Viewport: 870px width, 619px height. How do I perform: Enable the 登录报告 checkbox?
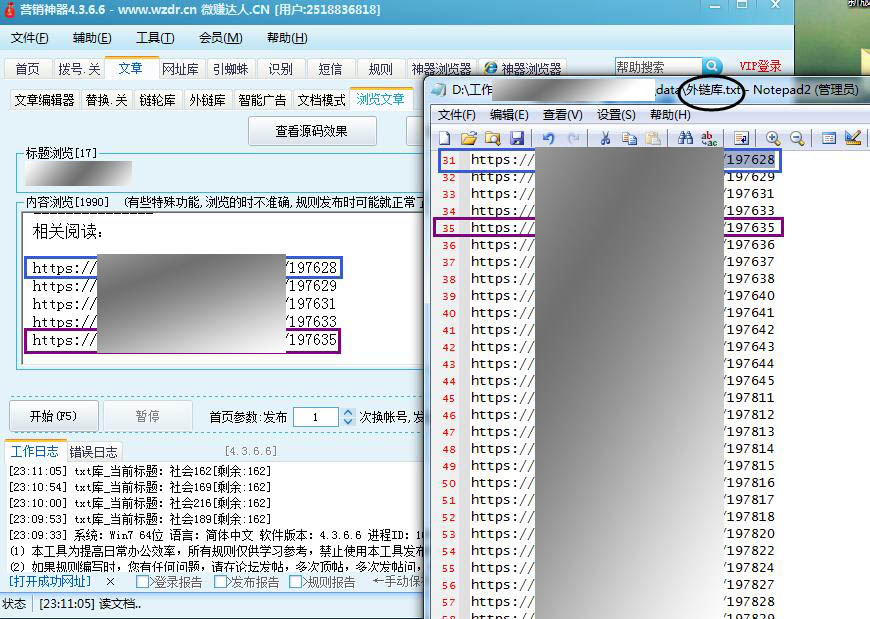pyautogui.click(x=143, y=582)
